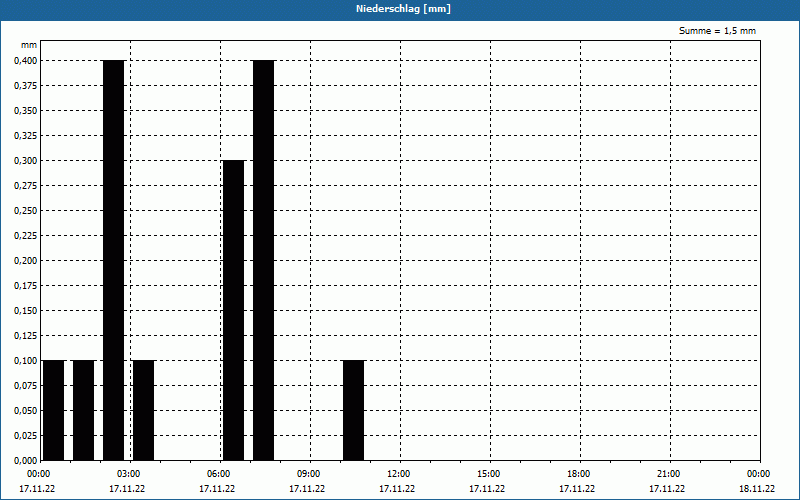Select the 0,000 y-axis value
Image resolution: width=800 pixels, height=500 pixels.
(26, 461)
